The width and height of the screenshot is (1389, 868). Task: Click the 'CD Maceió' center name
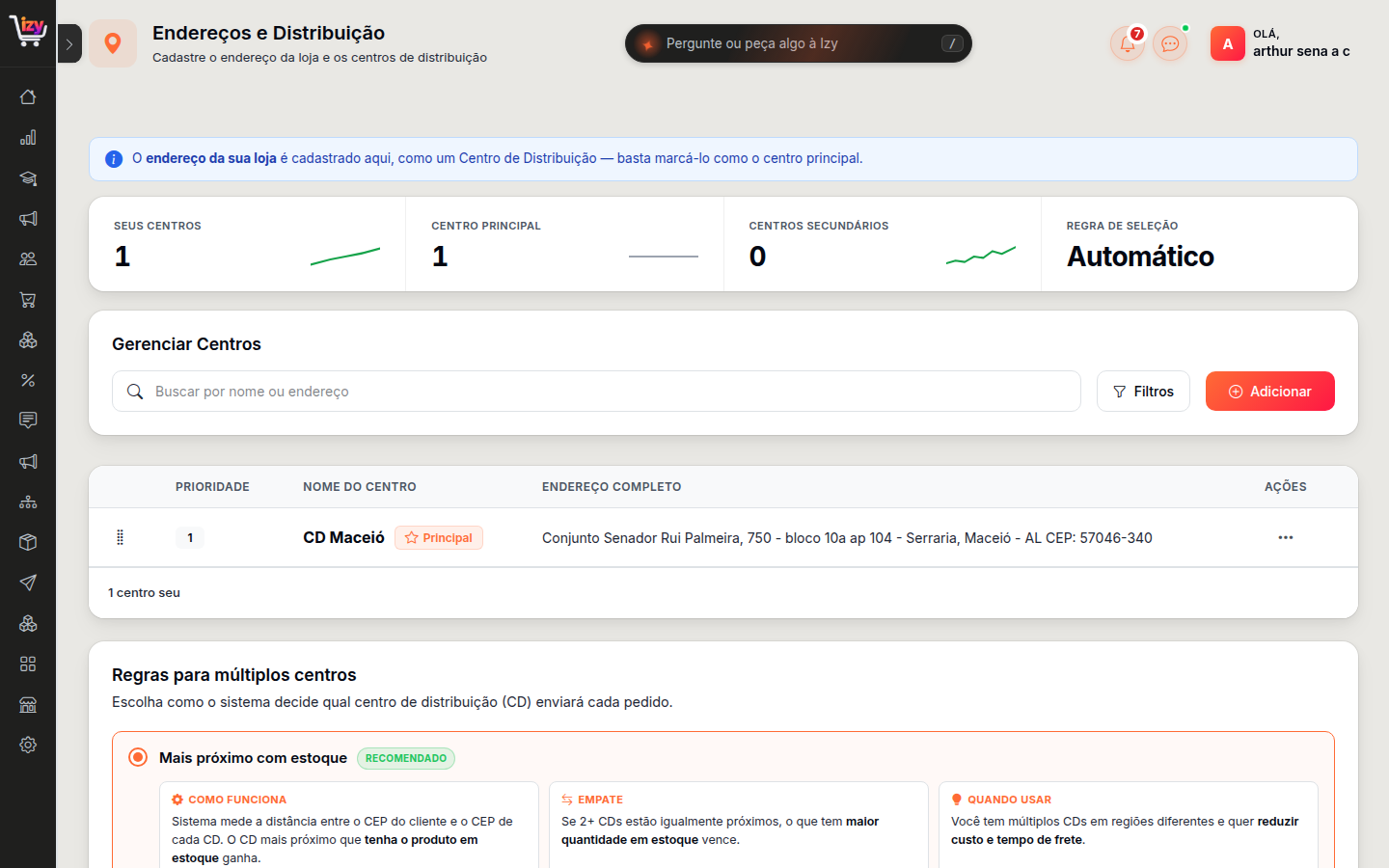pos(343,537)
